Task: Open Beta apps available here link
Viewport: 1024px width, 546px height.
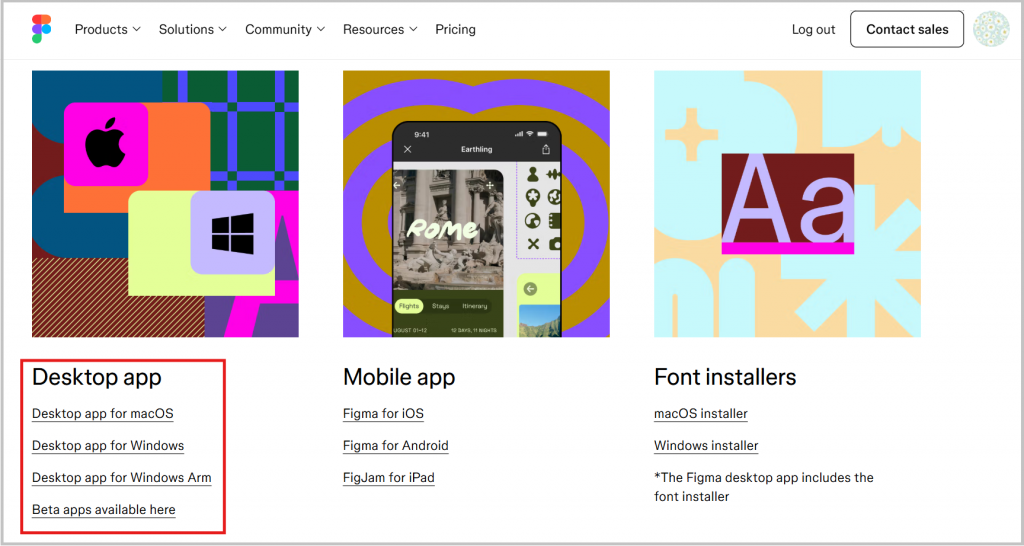Action: tap(104, 509)
